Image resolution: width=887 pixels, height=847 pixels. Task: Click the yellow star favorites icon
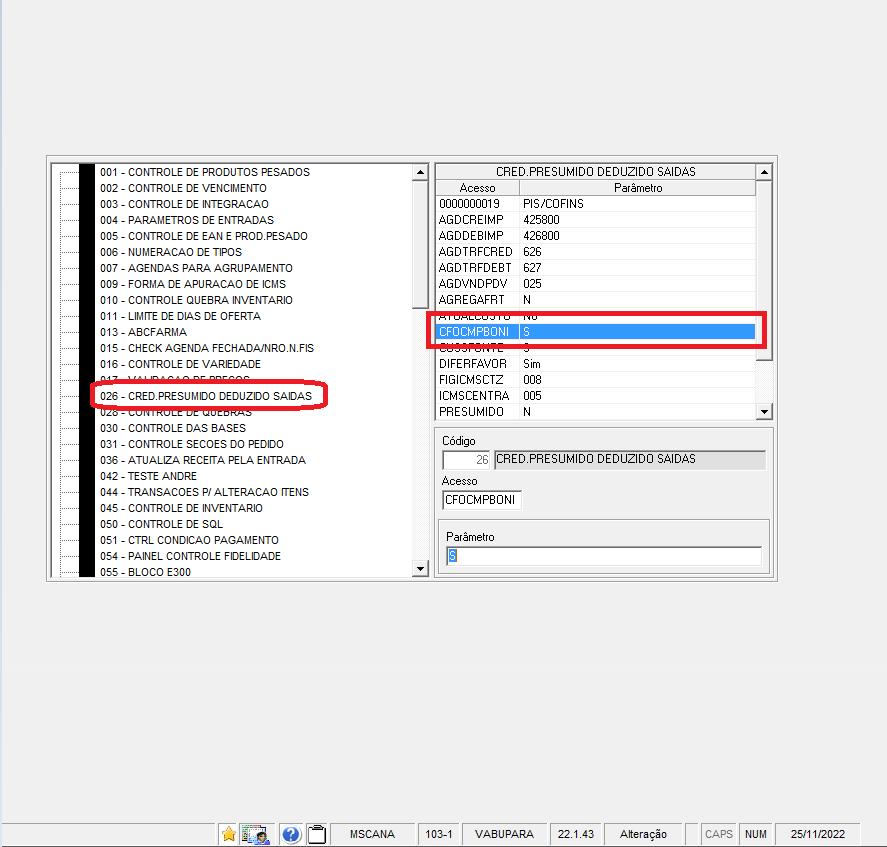click(229, 834)
